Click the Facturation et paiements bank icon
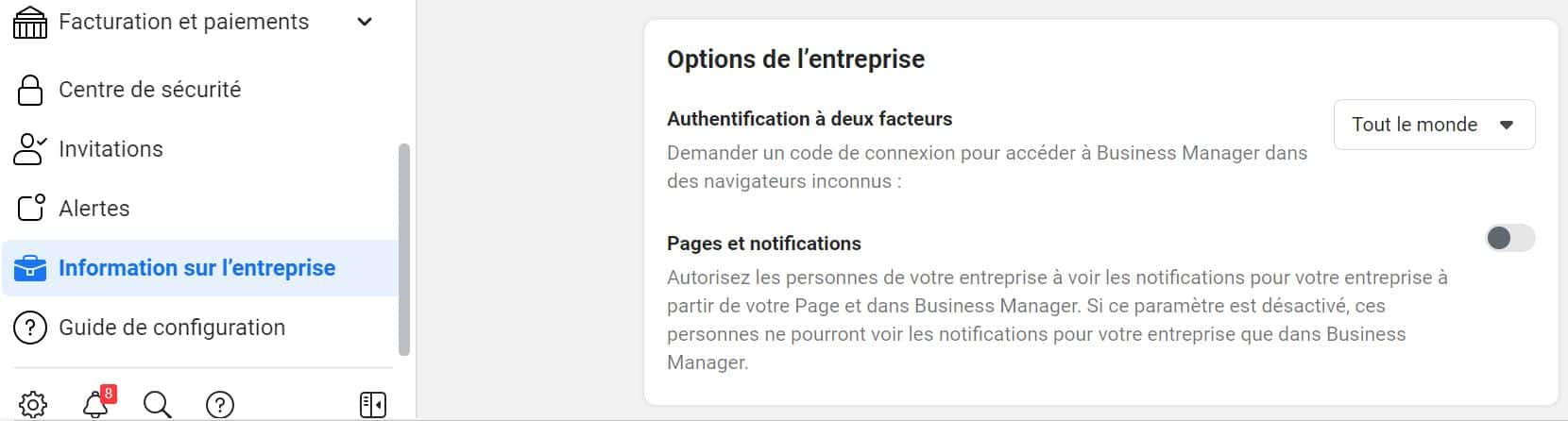1568x421 pixels. pyautogui.click(x=30, y=23)
